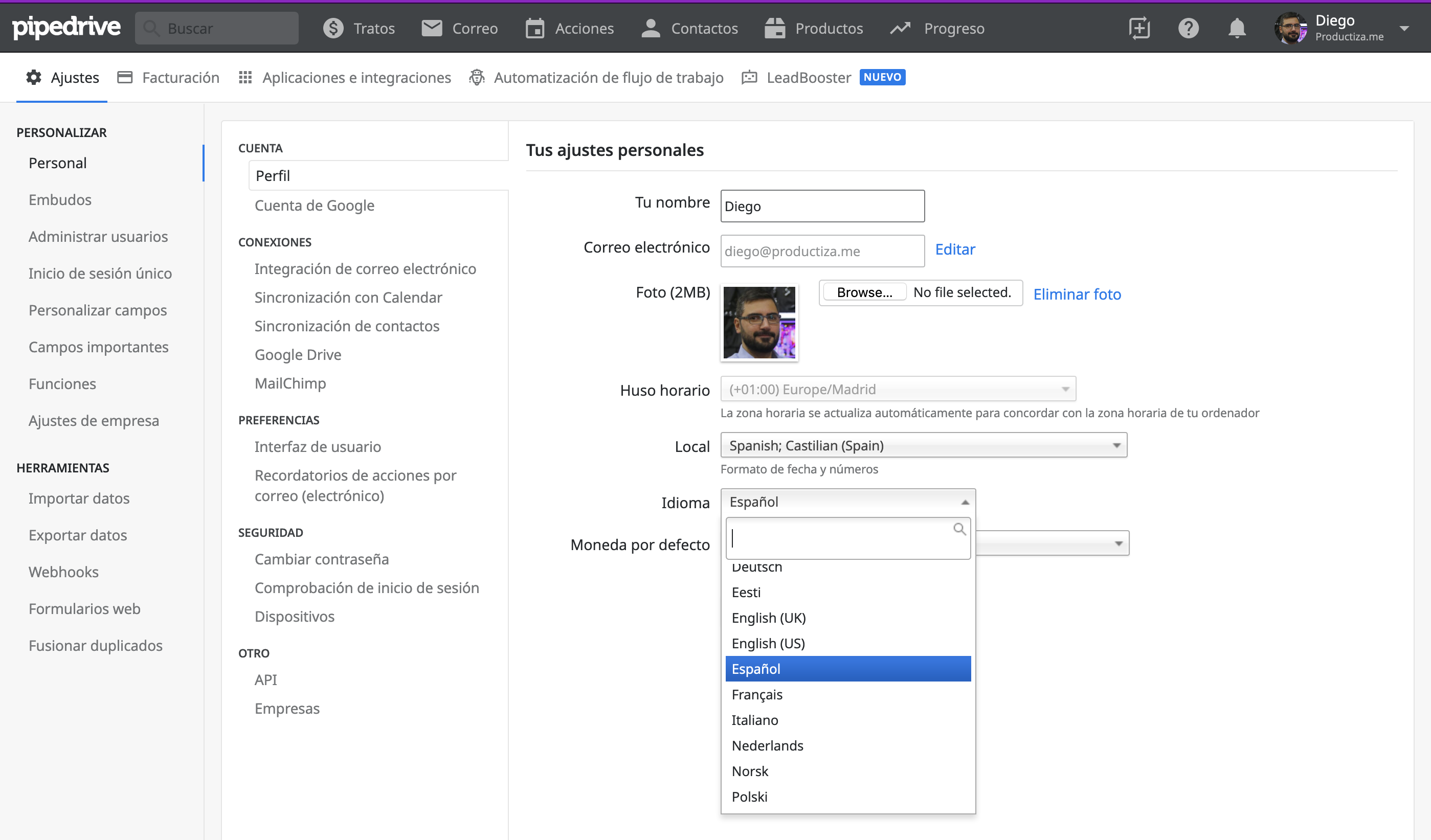
Task: Click the quick add plus icon
Action: pyautogui.click(x=1139, y=28)
